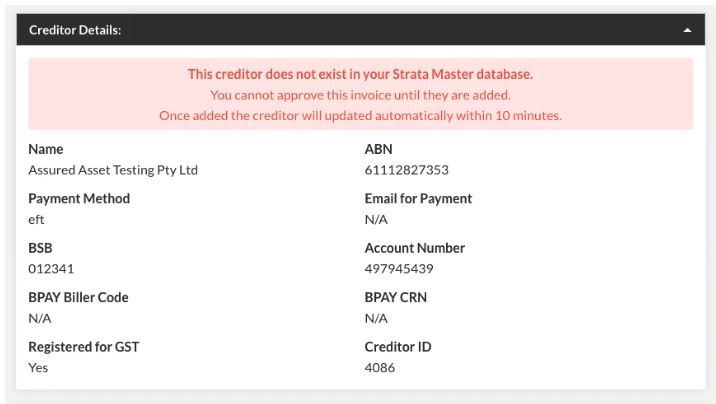The image size is (716, 404).
Task: Click the Creditor ID value 4086
Action: (379, 367)
